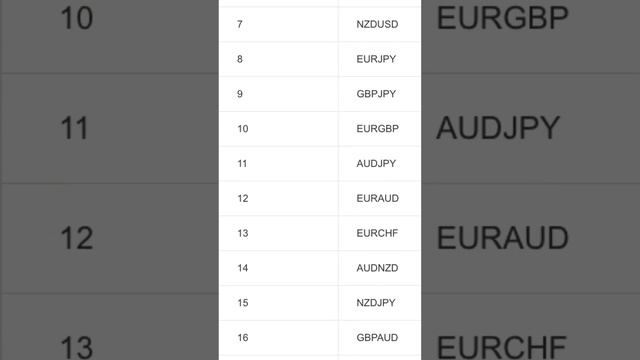Image resolution: width=640 pixels, height=360 pixels.
Task: Click the GBPAUD pair in row 16
Action: (x=377, y=338)
